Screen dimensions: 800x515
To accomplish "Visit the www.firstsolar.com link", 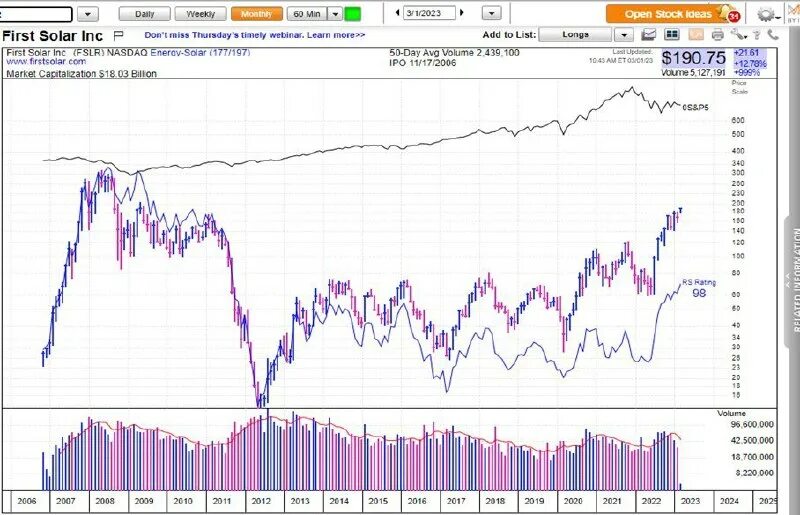I will tap(46, 61).
